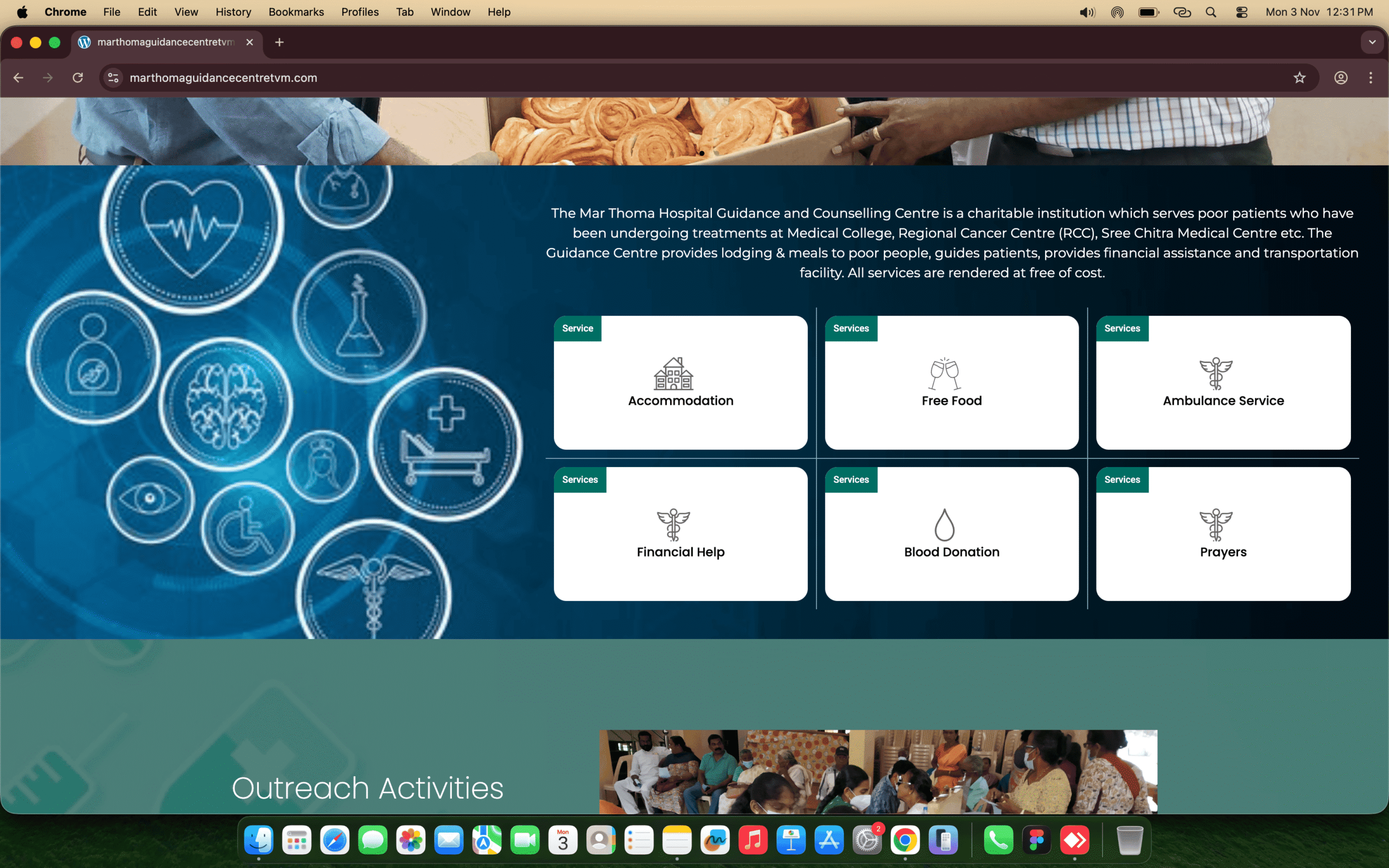Click the Free Food glasses icon
This screenshot has height=868, width=1389.
(944, 373)
